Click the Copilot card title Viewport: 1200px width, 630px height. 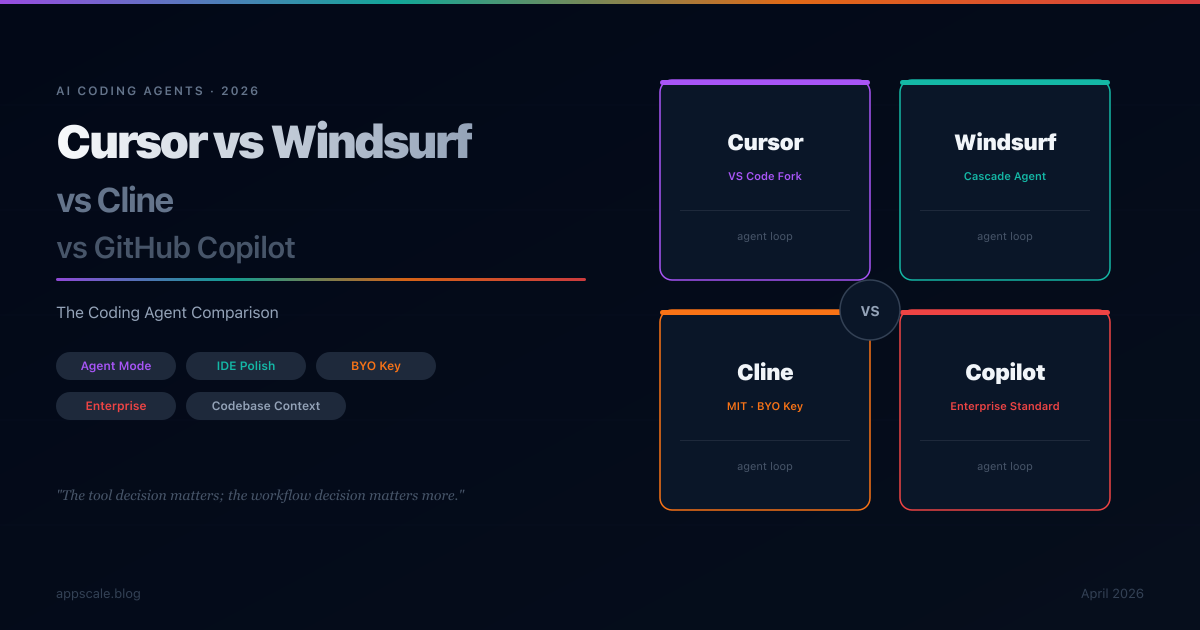(1005, 373)
